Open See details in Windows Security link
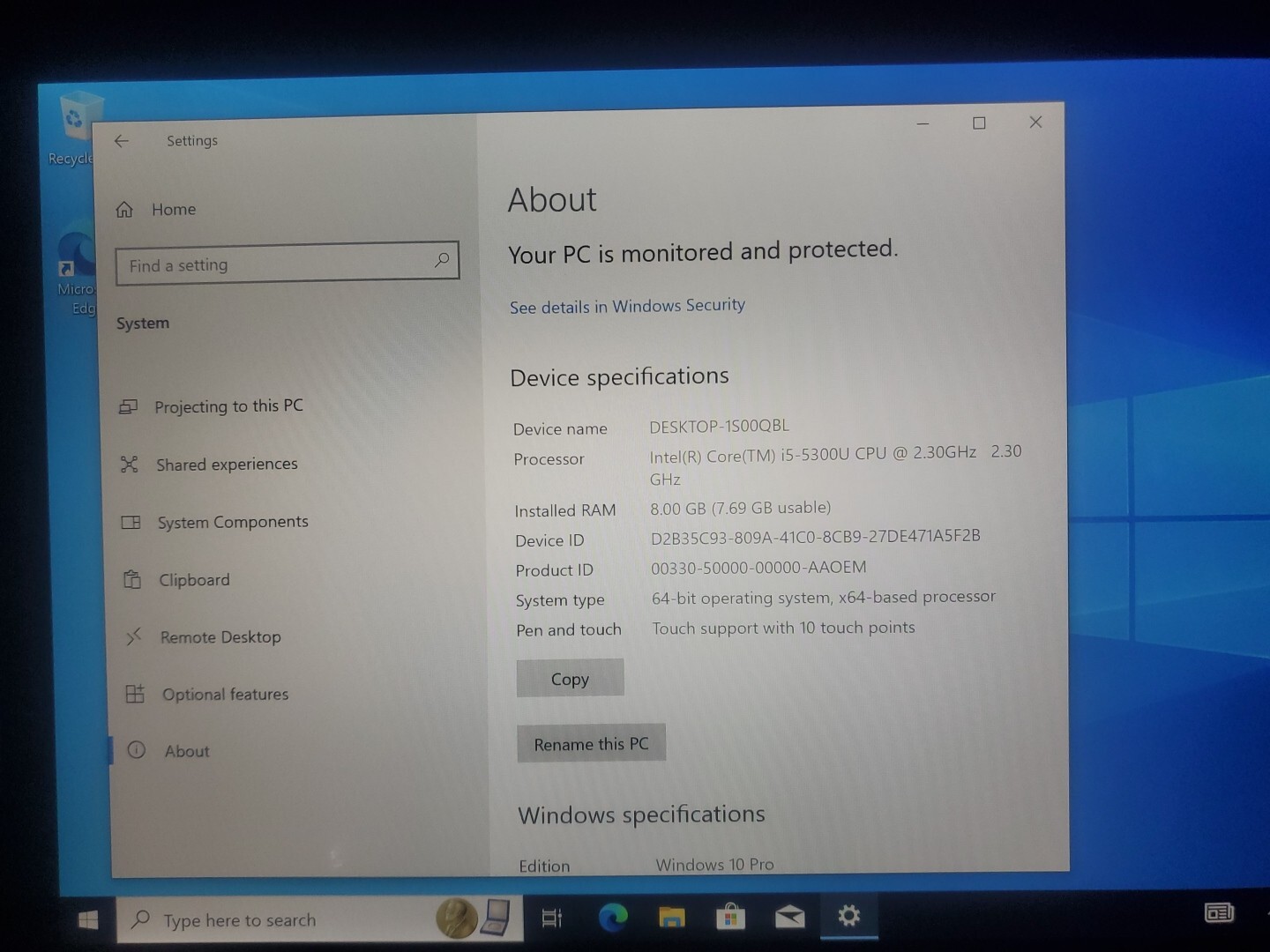The height and width of the screenshot is (952, 1270). [627, 306]
